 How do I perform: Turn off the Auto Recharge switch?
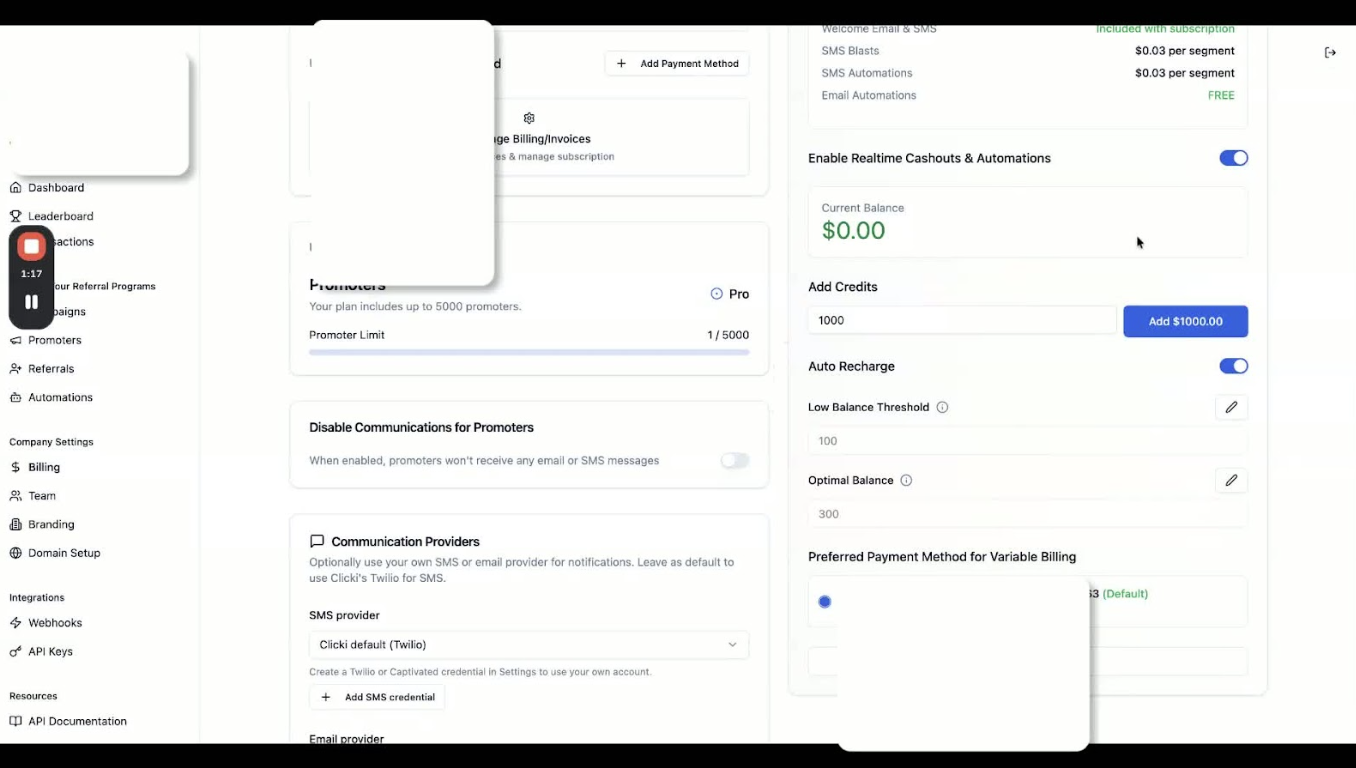tap(1233, 366)
